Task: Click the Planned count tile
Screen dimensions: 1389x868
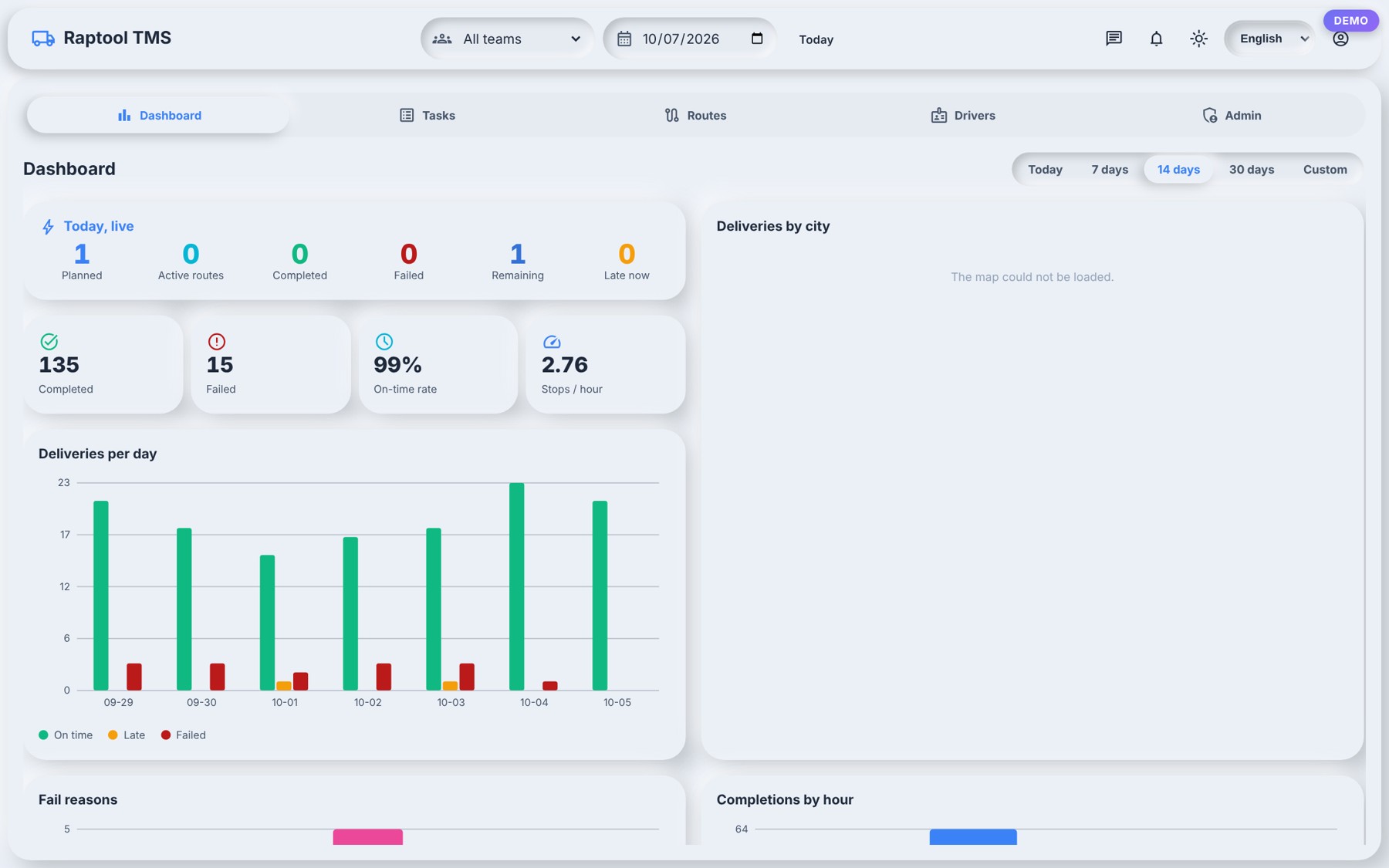Action: coord(82,261)
